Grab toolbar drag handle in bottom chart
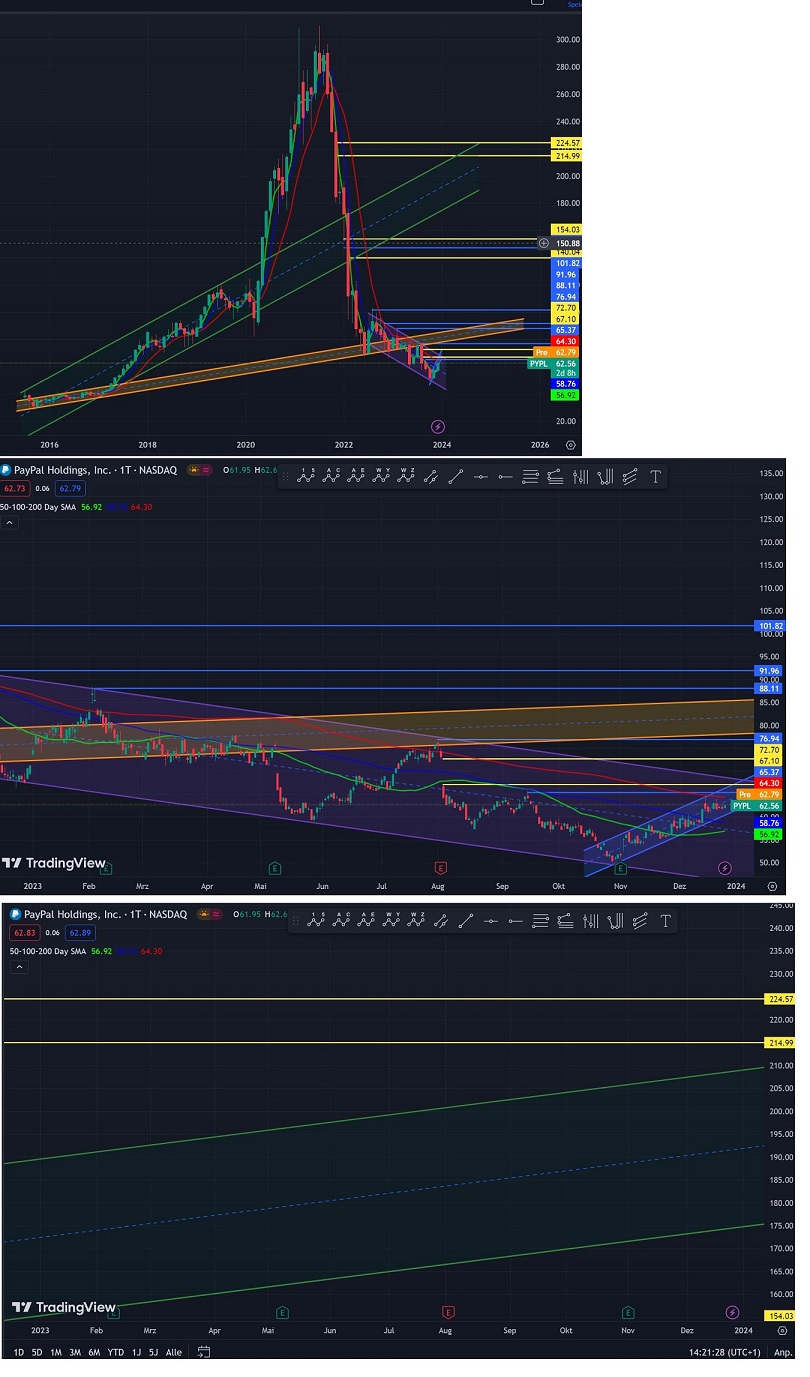Viewport: 810px width, 1377px height. (295, 921)
